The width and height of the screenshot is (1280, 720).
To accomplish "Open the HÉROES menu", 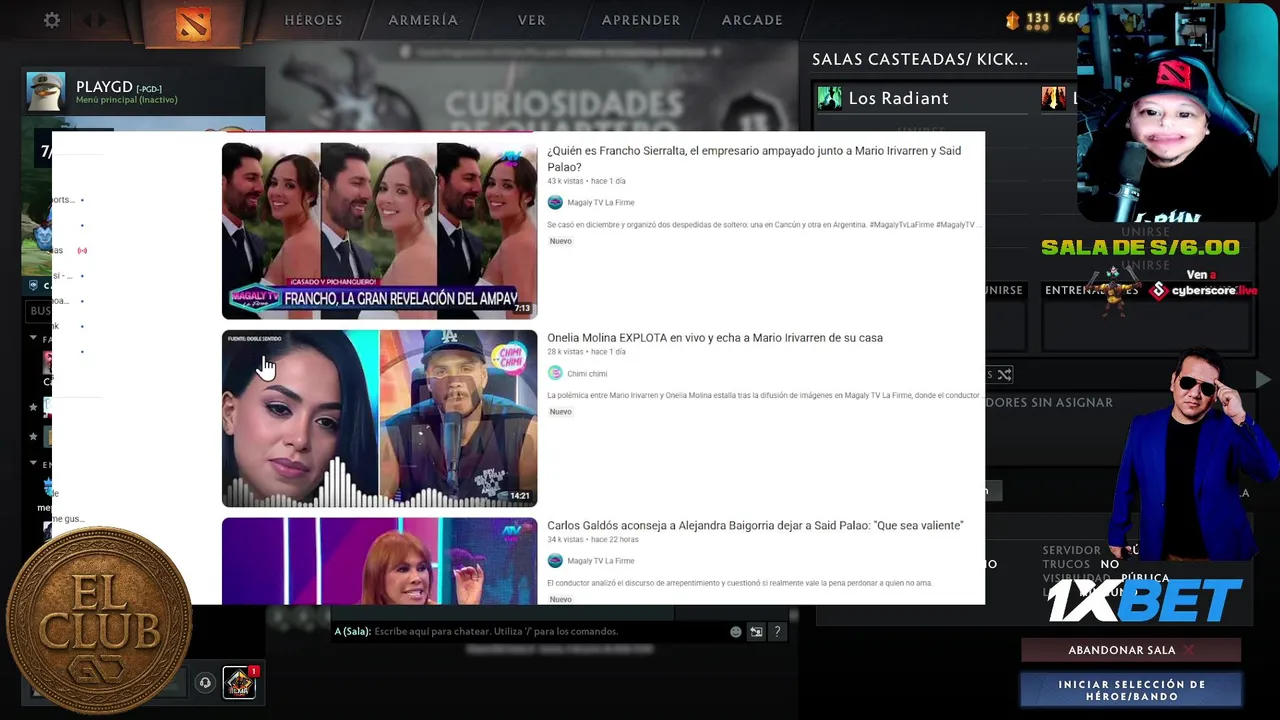I will click(x=313, y=20).
